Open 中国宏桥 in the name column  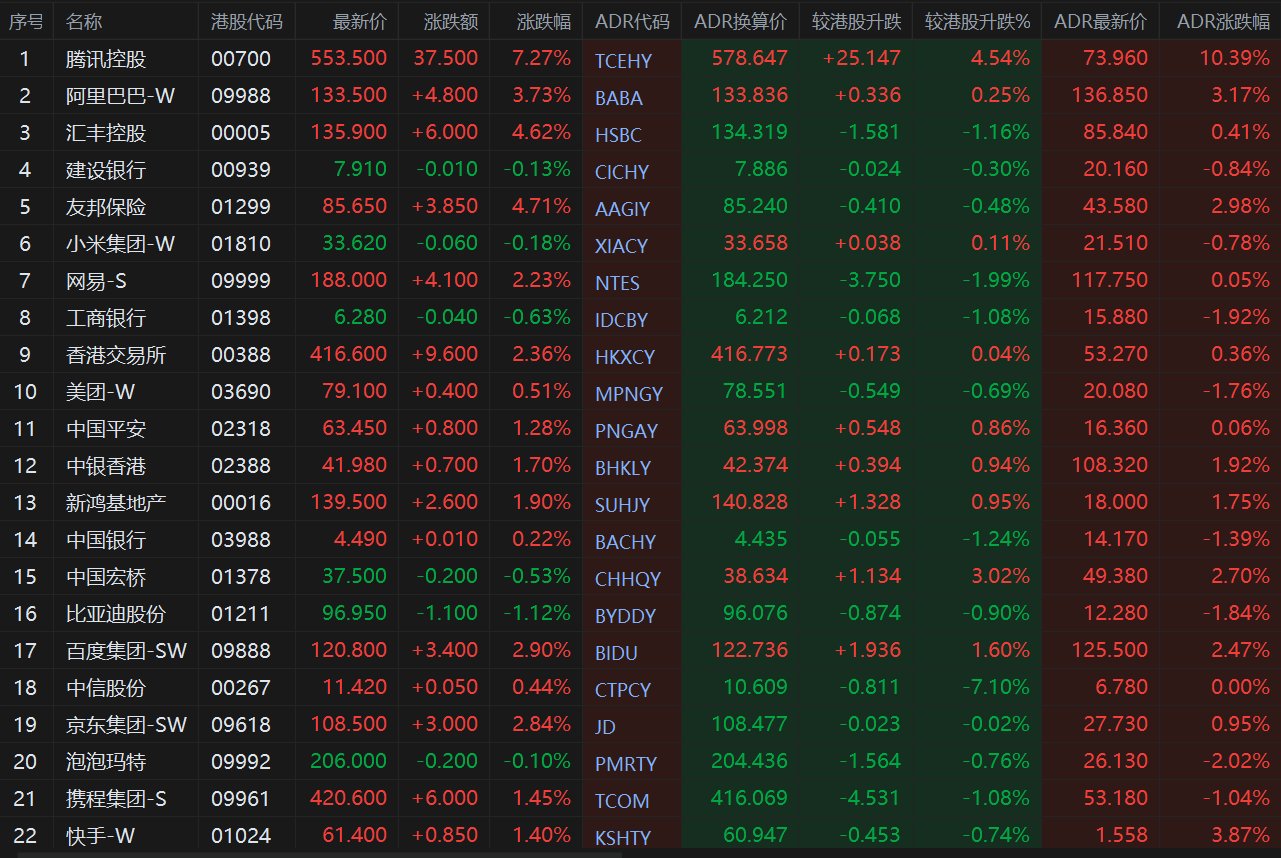point(106,577)
